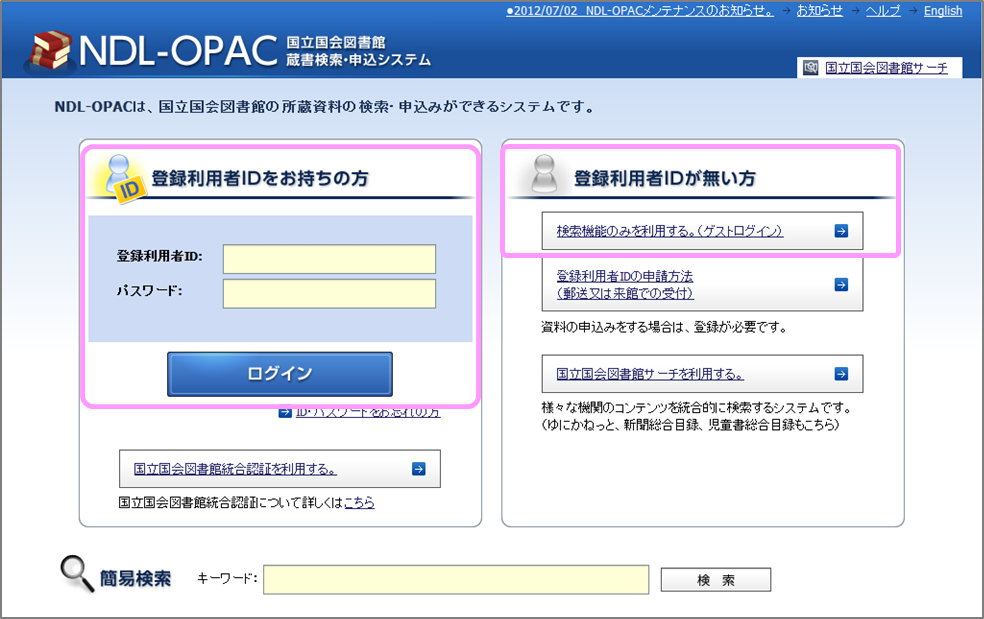The height and width of the screenshot is (619, 984).
Task: Click the 登録利用者IDをお持ちの方 heading
Action: click(260, 178)
